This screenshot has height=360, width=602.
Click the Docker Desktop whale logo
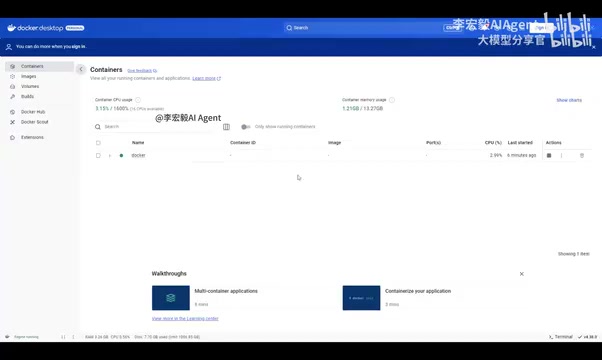[x=12, y=28]
